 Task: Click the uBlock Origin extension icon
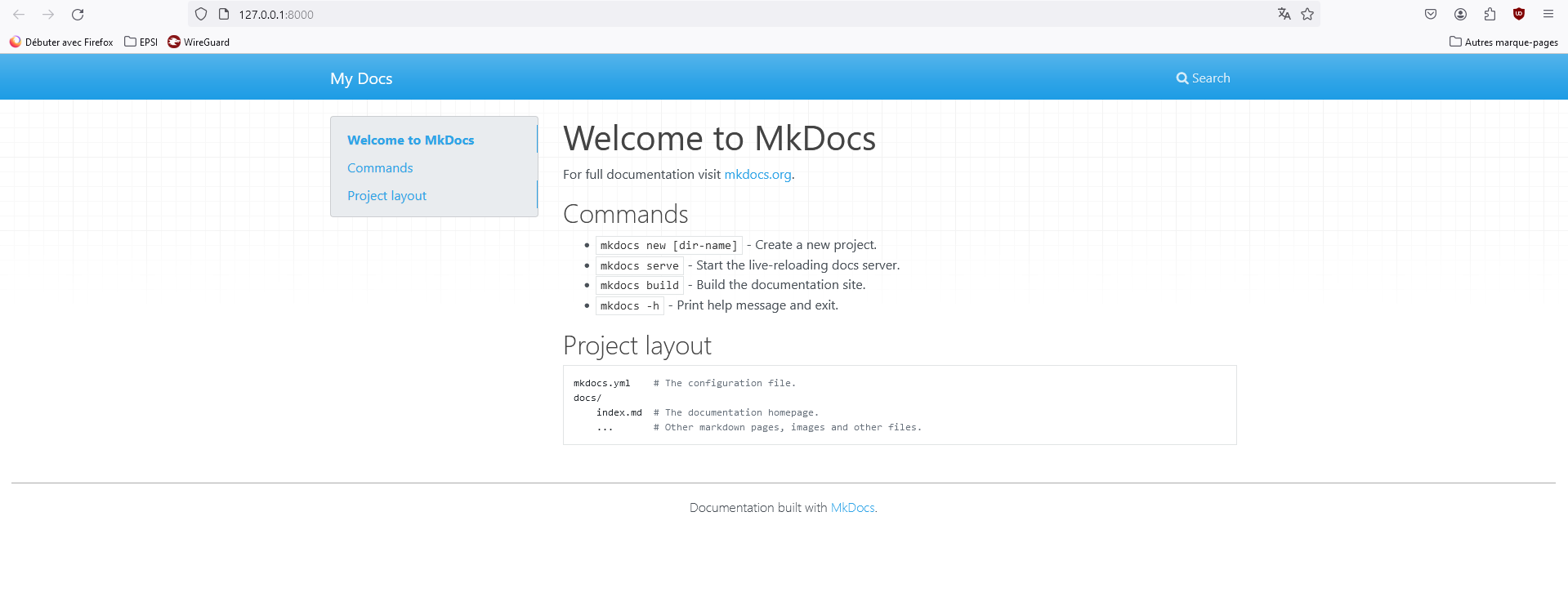(1519, 14)
